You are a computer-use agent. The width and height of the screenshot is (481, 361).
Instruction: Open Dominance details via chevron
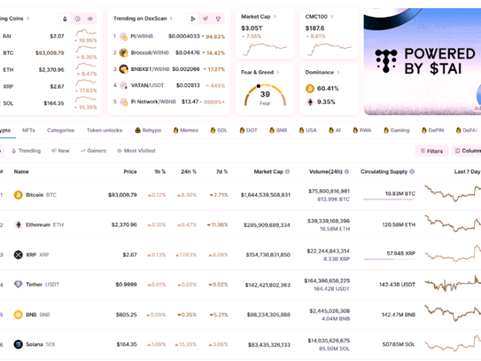(338, 72)
